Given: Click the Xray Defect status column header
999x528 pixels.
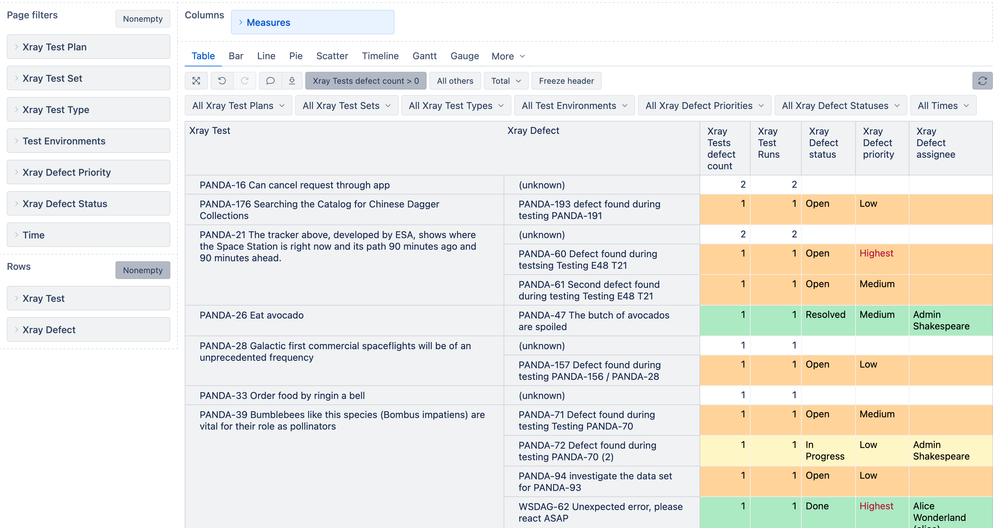Looking at the screenshot, I should coord(823,143).
